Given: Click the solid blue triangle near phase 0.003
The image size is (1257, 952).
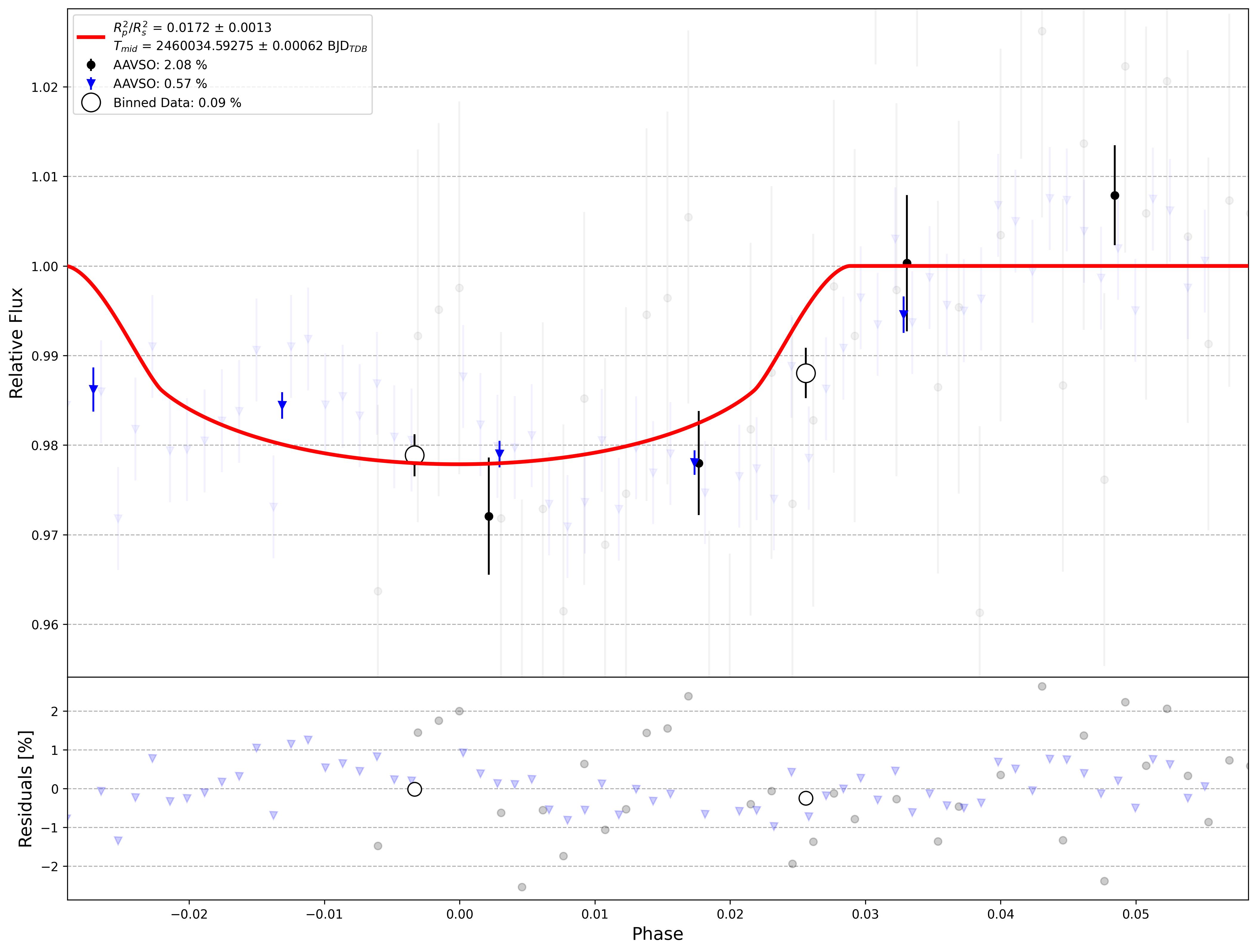Looking at the screenshot, I should click(500, 454).
